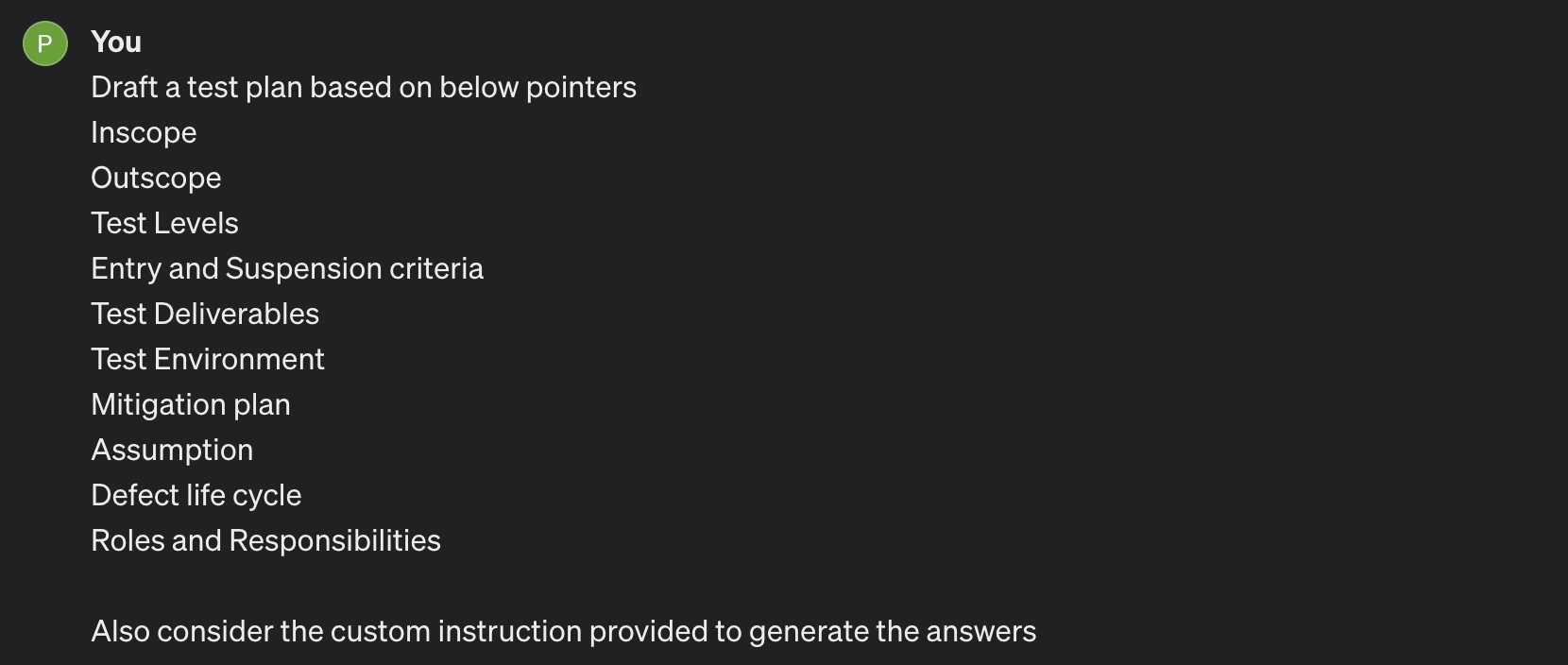This screenshot has height=665, width=1568.
Task: Click the green P user avatar
Action: click(45, 43)
